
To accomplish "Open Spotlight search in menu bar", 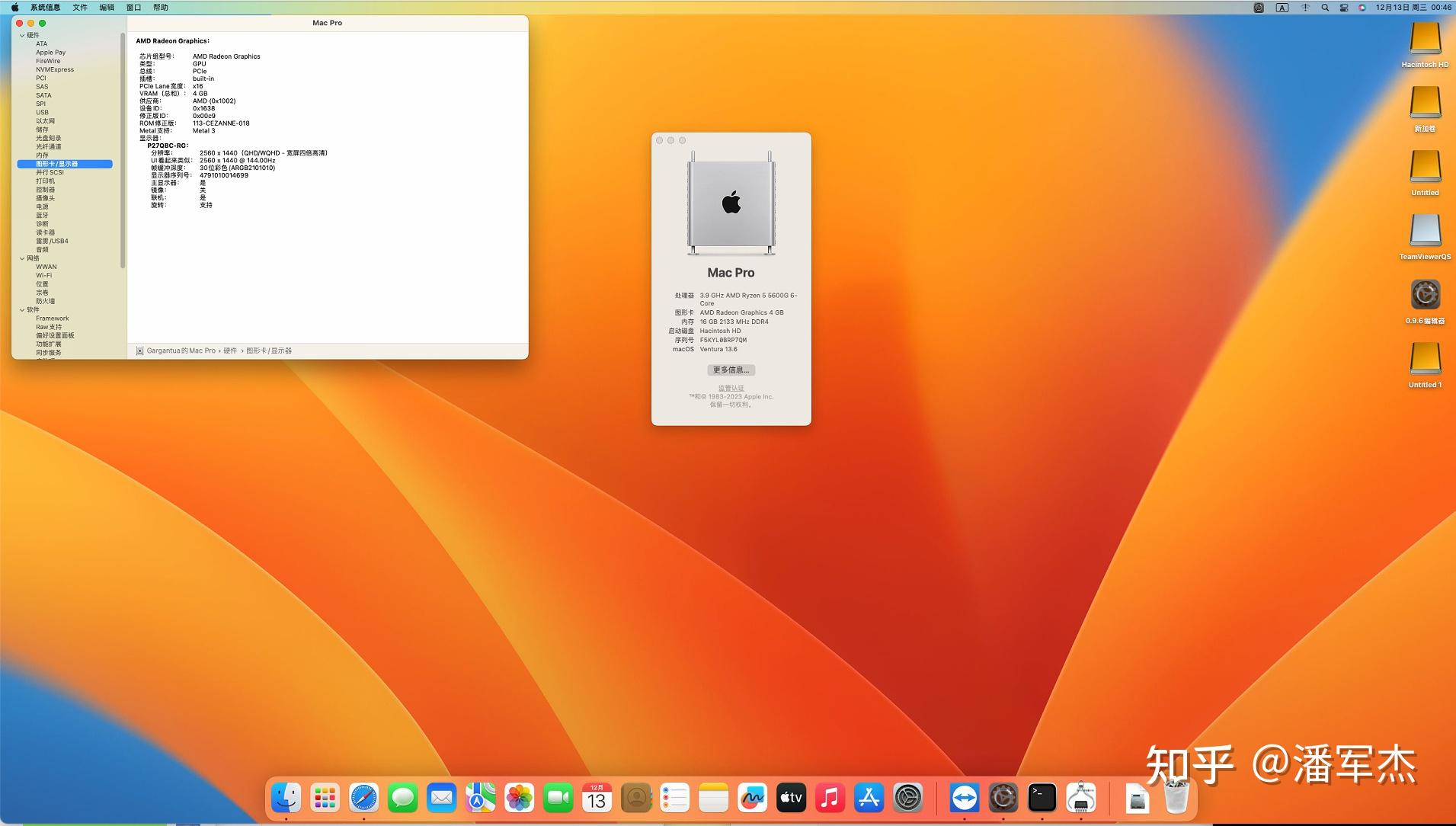I will pyautogui.click(x=1325, y=8).
